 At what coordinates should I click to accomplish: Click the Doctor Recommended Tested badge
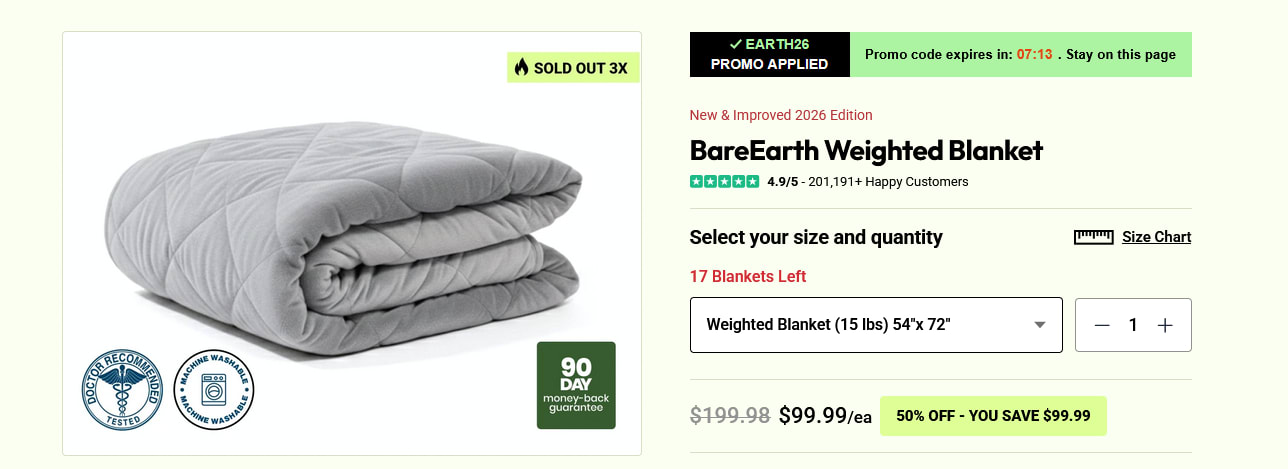coord(122,390)
